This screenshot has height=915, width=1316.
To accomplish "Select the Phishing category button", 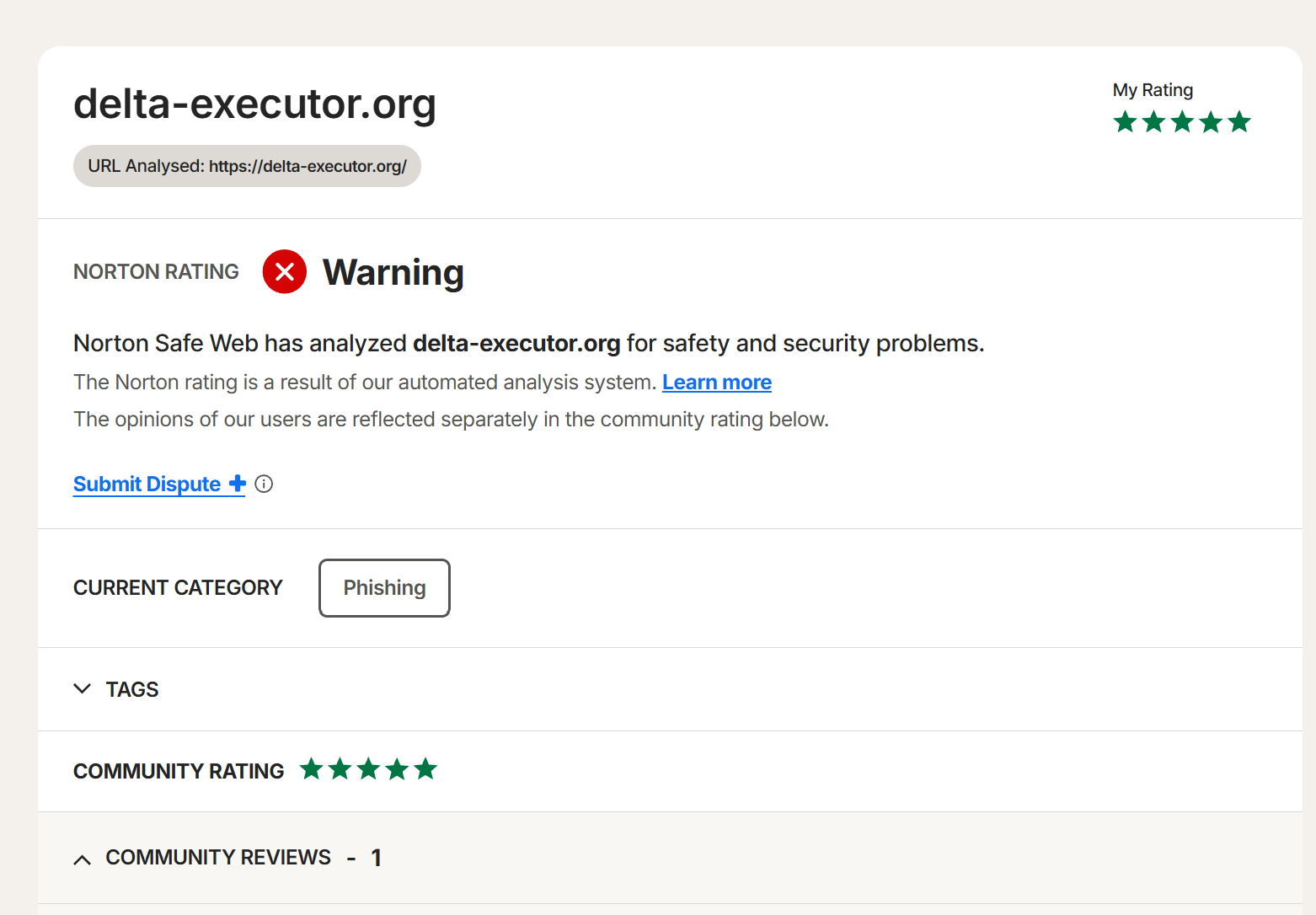I will coord(384,588).
